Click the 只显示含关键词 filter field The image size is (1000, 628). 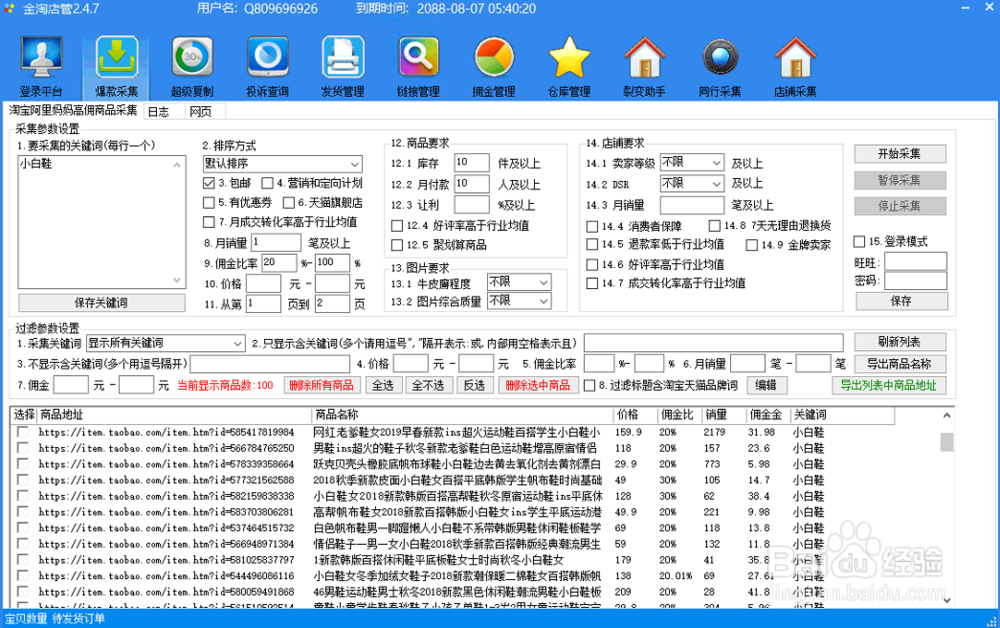click(x=714, y=343)
